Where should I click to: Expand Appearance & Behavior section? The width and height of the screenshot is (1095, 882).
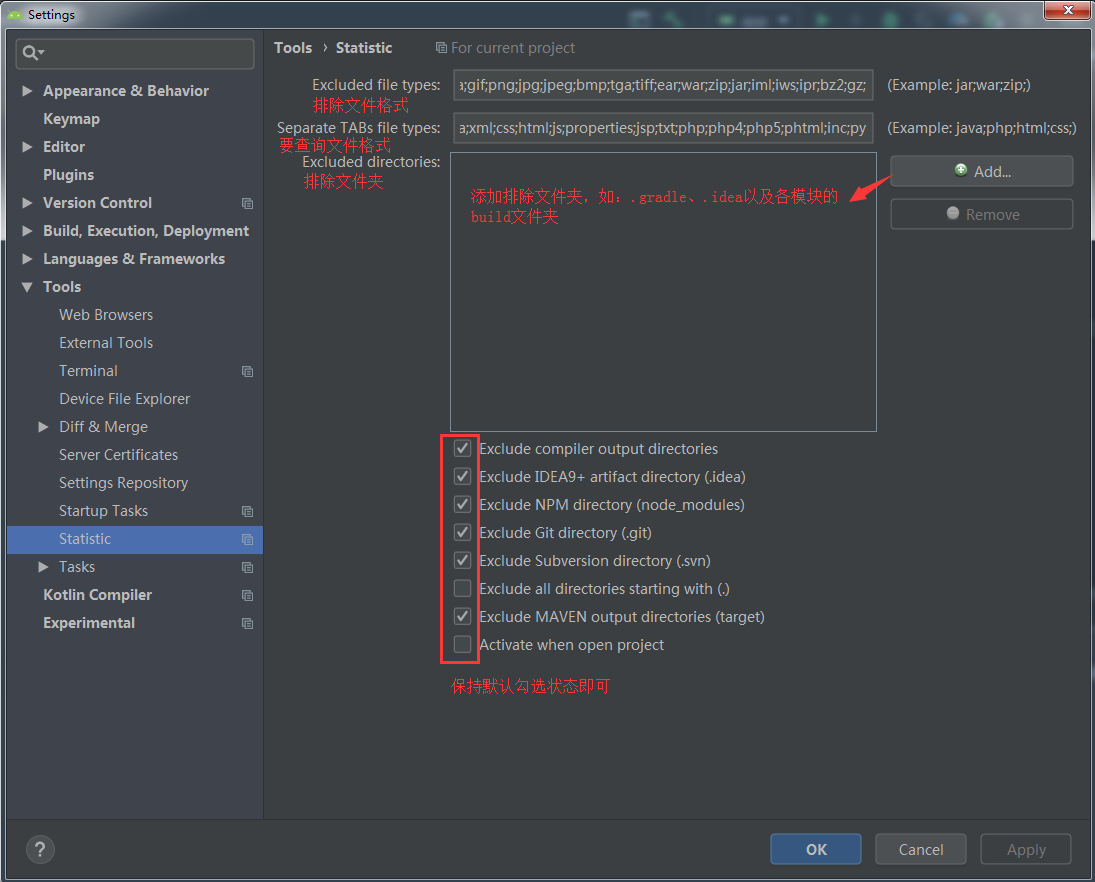25,90
